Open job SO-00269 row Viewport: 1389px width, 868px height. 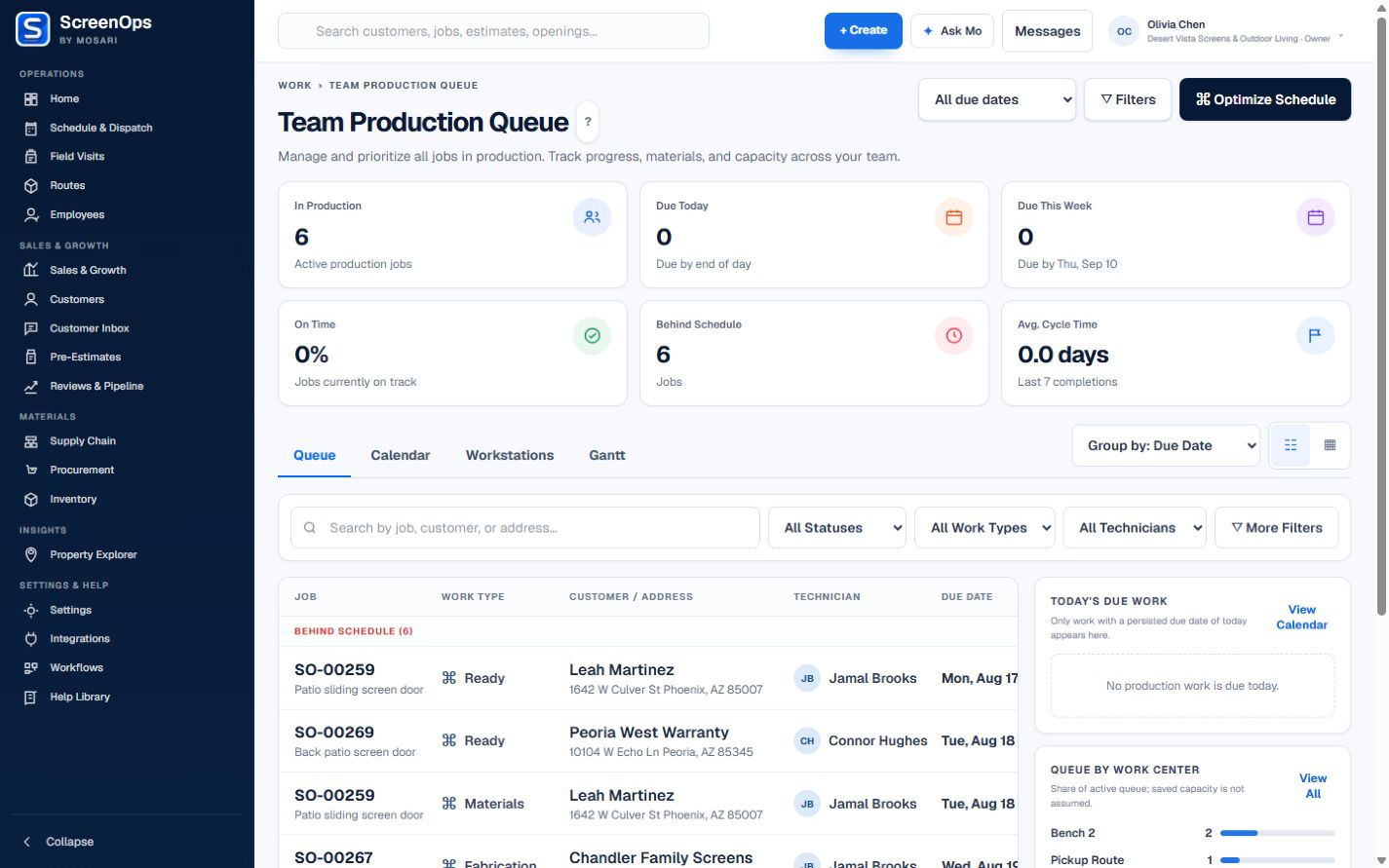click(x=648, y=741)
